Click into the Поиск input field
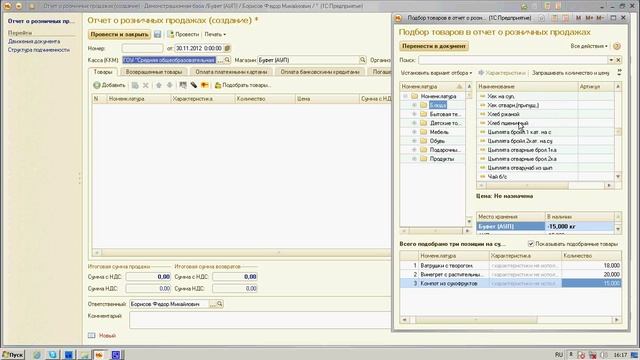The height and width of the screenshot is (360, 640). pyautogui.click(x=513, y=60)
